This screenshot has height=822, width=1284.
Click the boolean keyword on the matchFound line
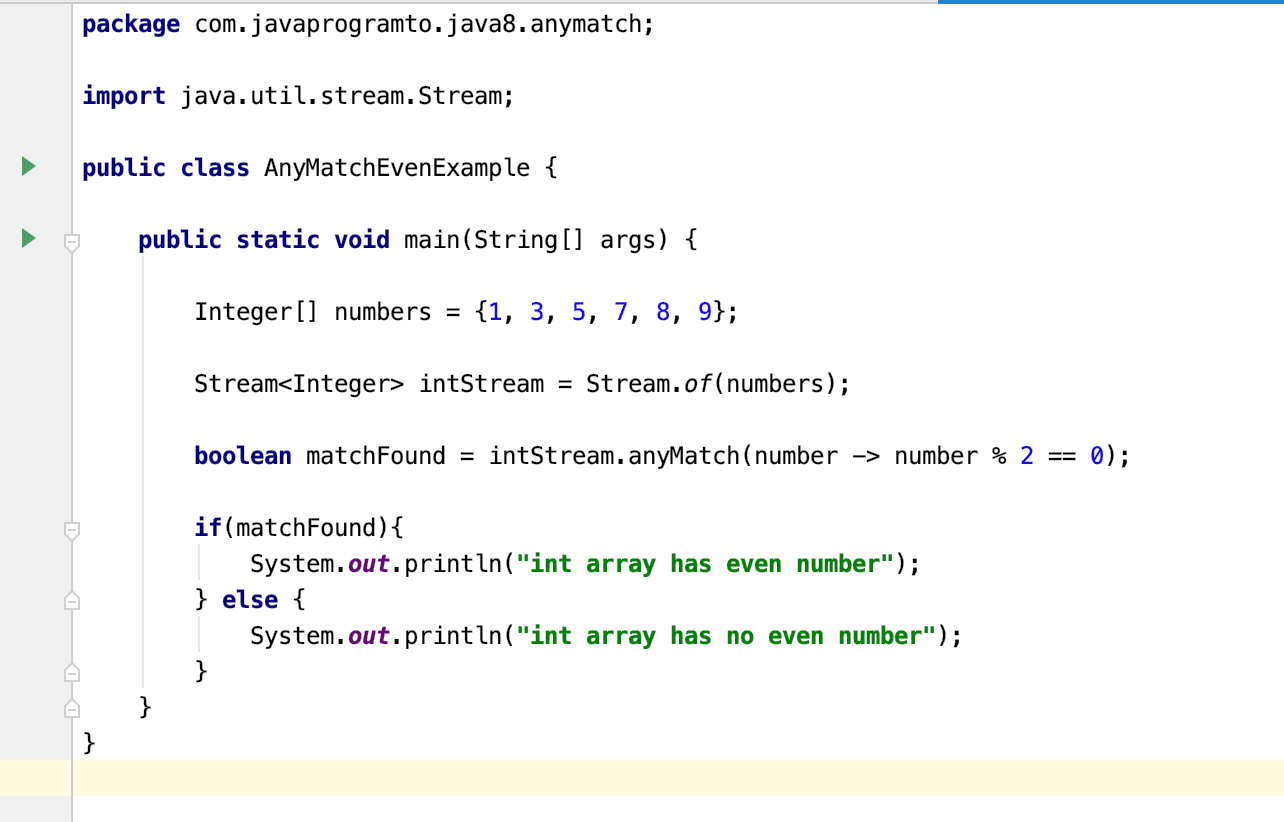click(242, 455)
